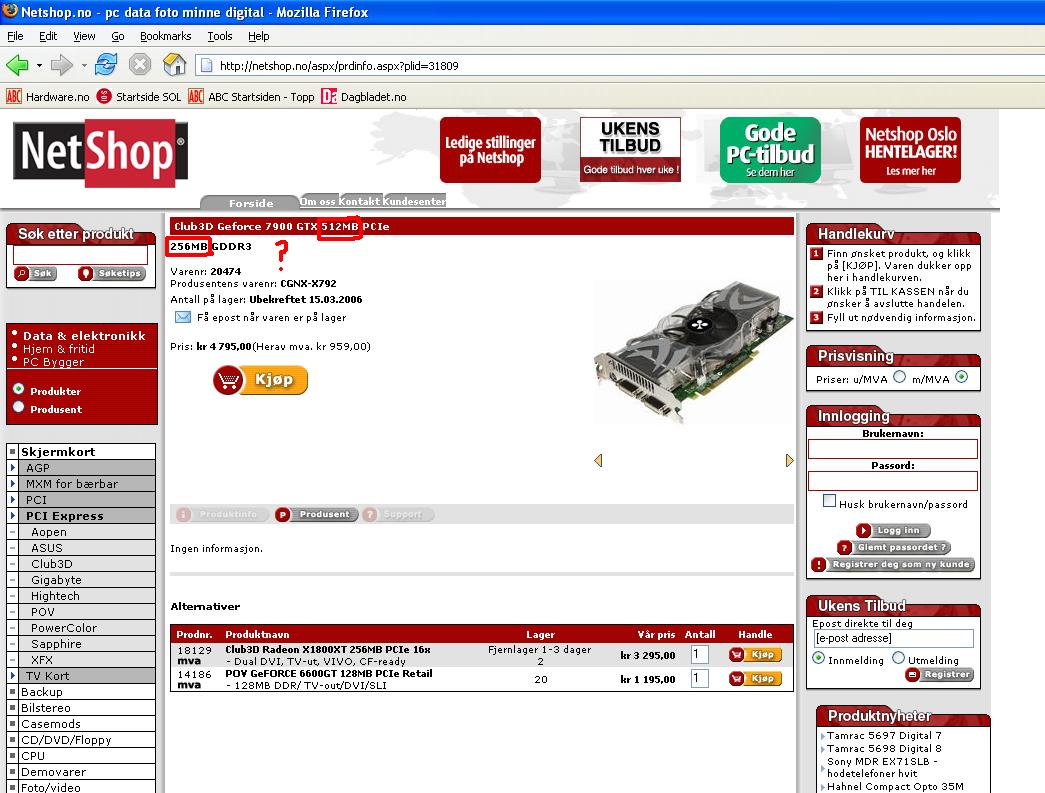Open the Back history dropdown arrow
1045x793 pixels.
click(39, 65)
